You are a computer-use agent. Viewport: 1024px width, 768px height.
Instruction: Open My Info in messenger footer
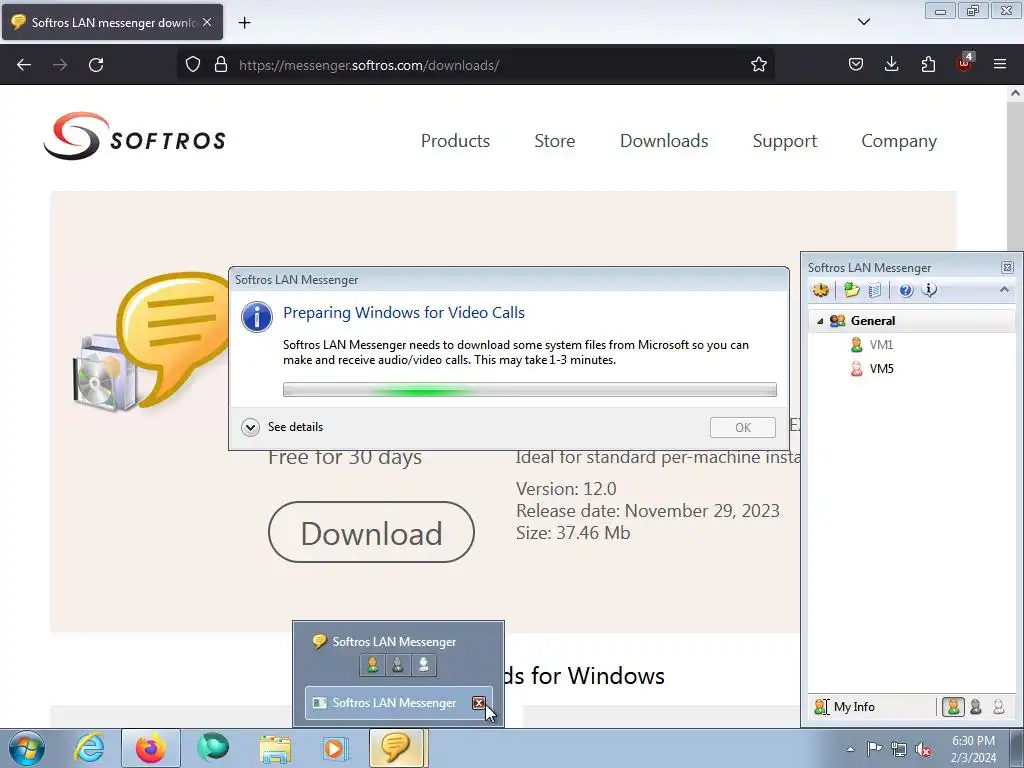click(x=844, y=707)
